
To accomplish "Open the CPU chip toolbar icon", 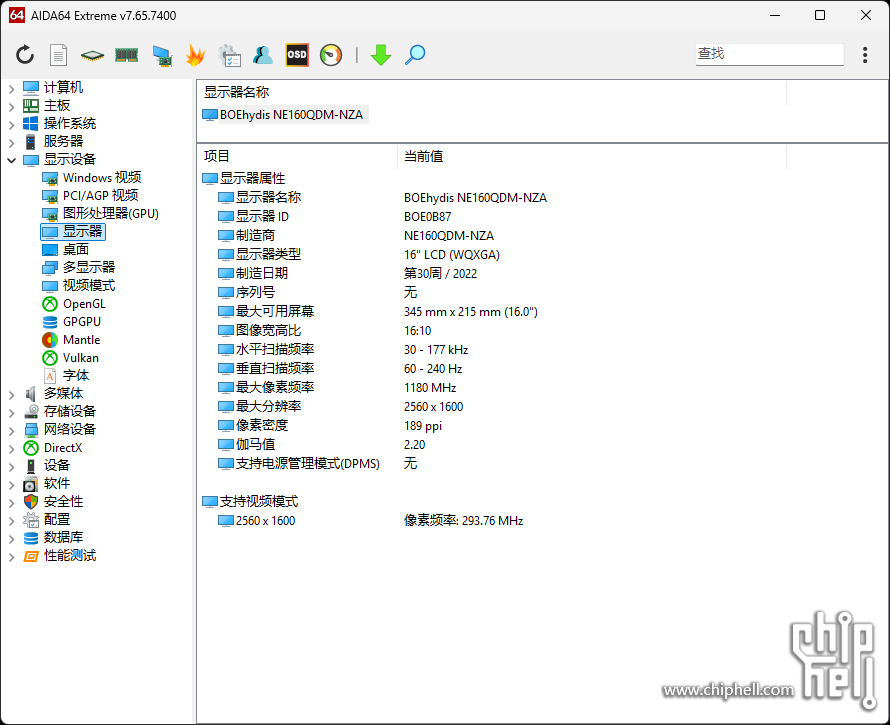I will (93, 55).
